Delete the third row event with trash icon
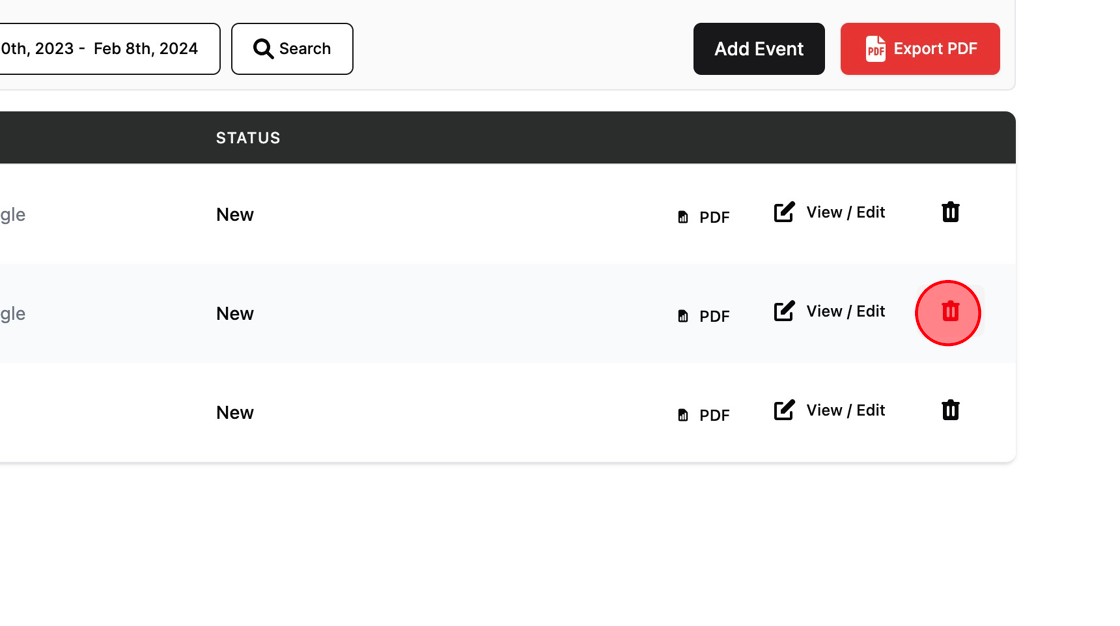 click(x=950, y=410)
